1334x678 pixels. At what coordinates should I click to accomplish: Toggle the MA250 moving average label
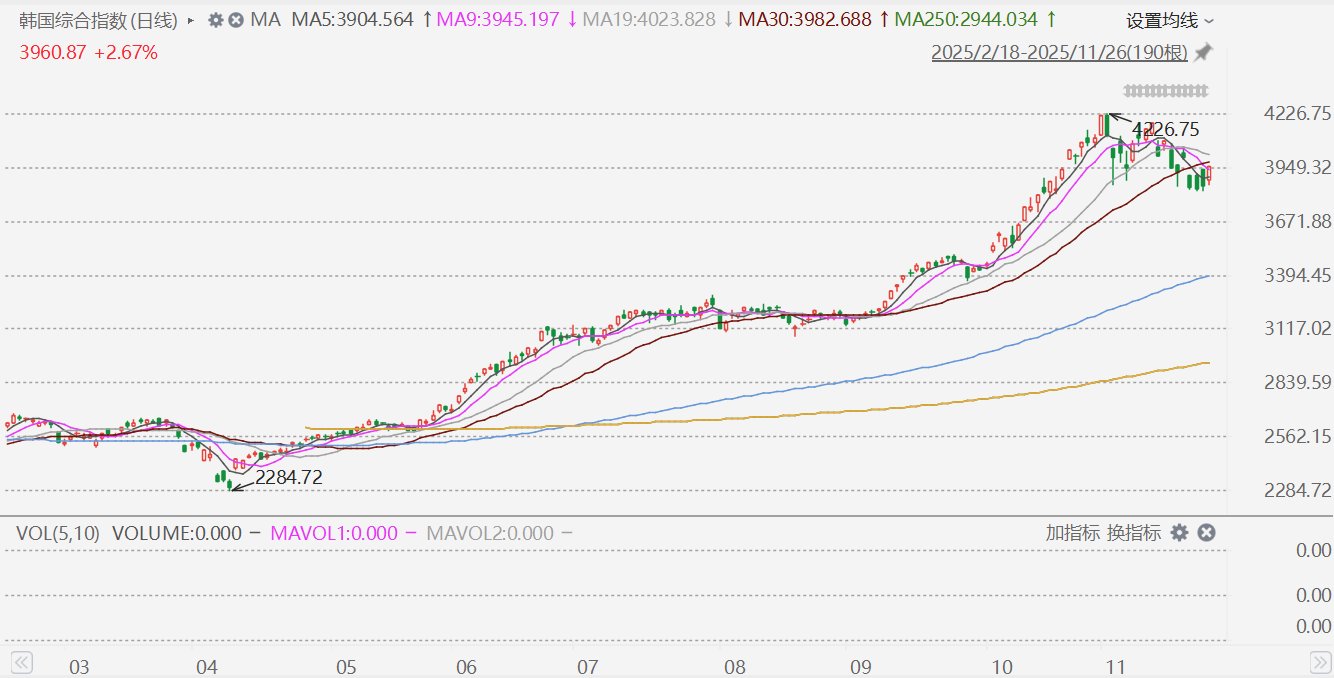966,20
